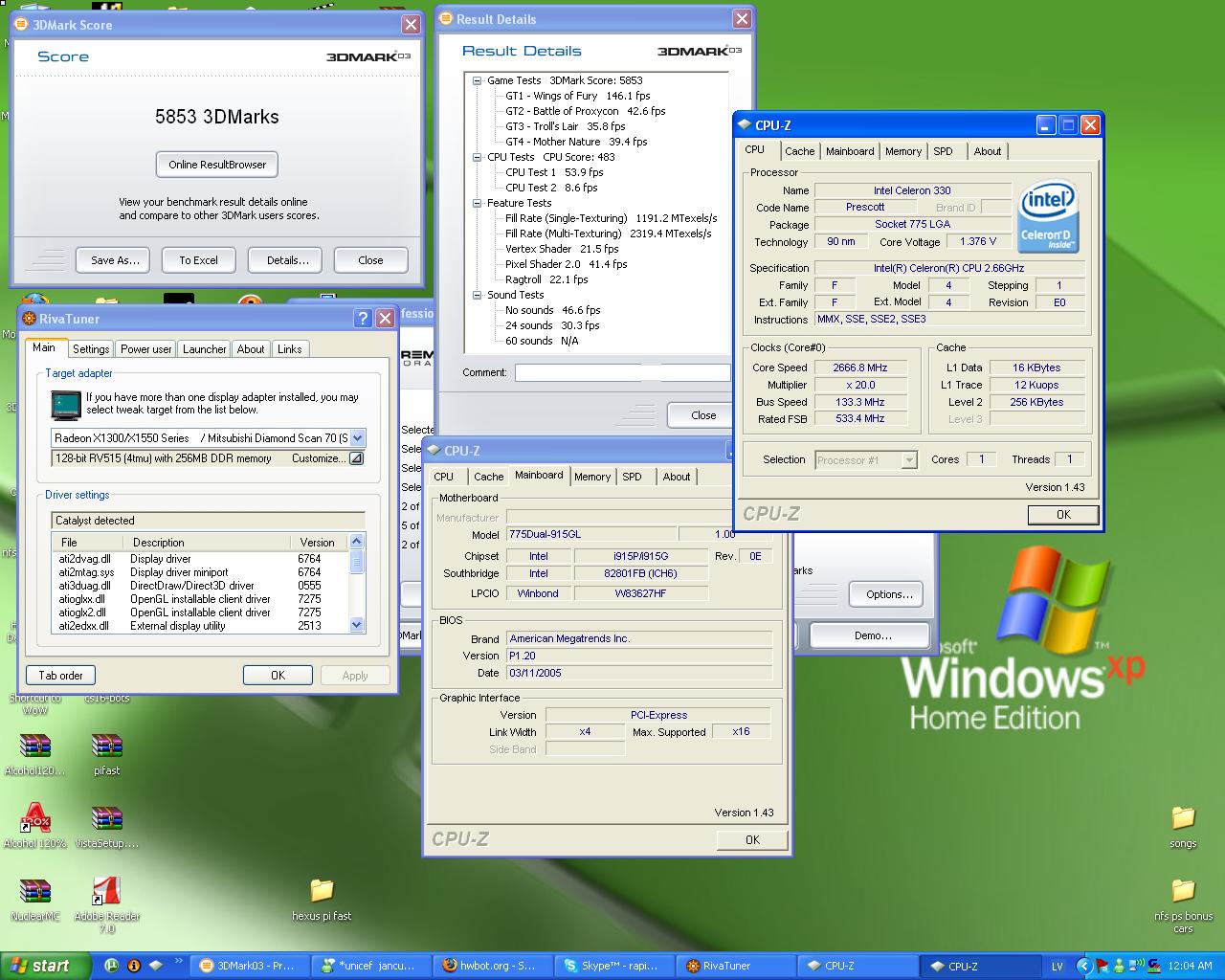Select the Alcohol 120% desktop shortcut
Viewport: 1225px width, 980px height.
(x=35, y=827)
